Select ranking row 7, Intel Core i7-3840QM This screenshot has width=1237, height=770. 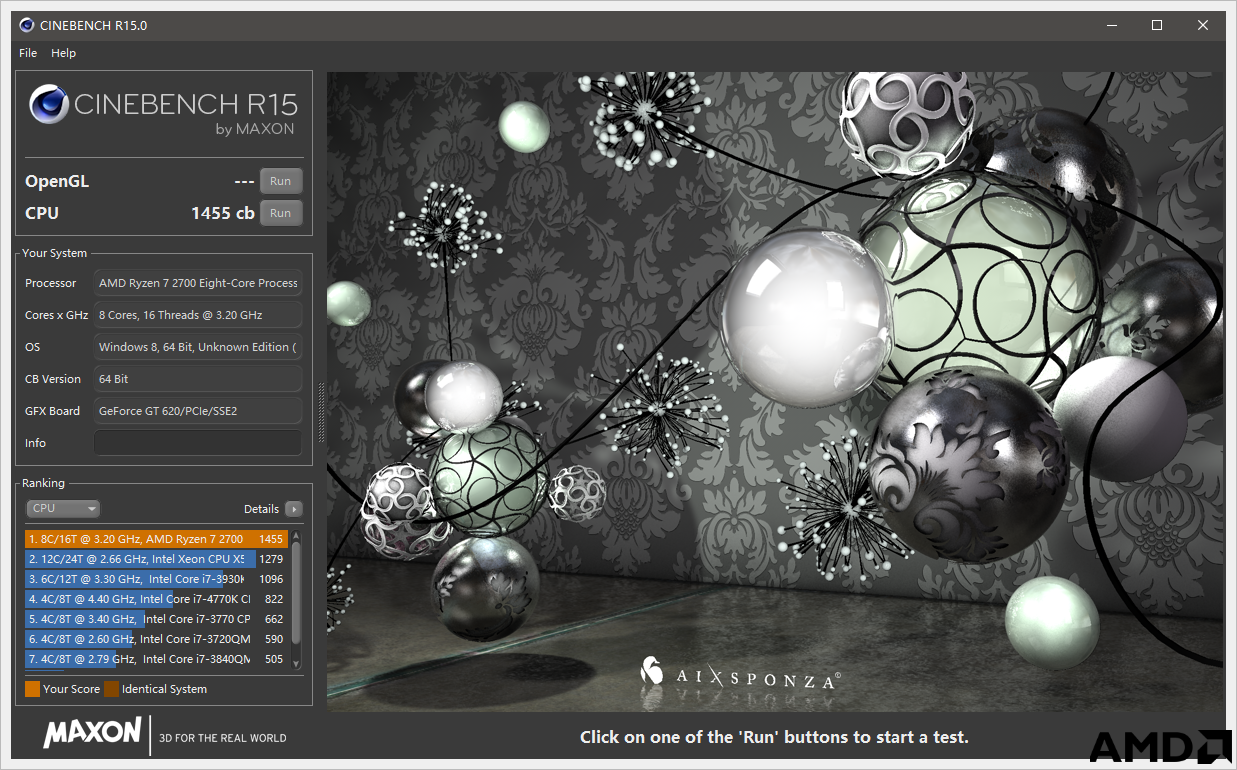coord(156,659)
